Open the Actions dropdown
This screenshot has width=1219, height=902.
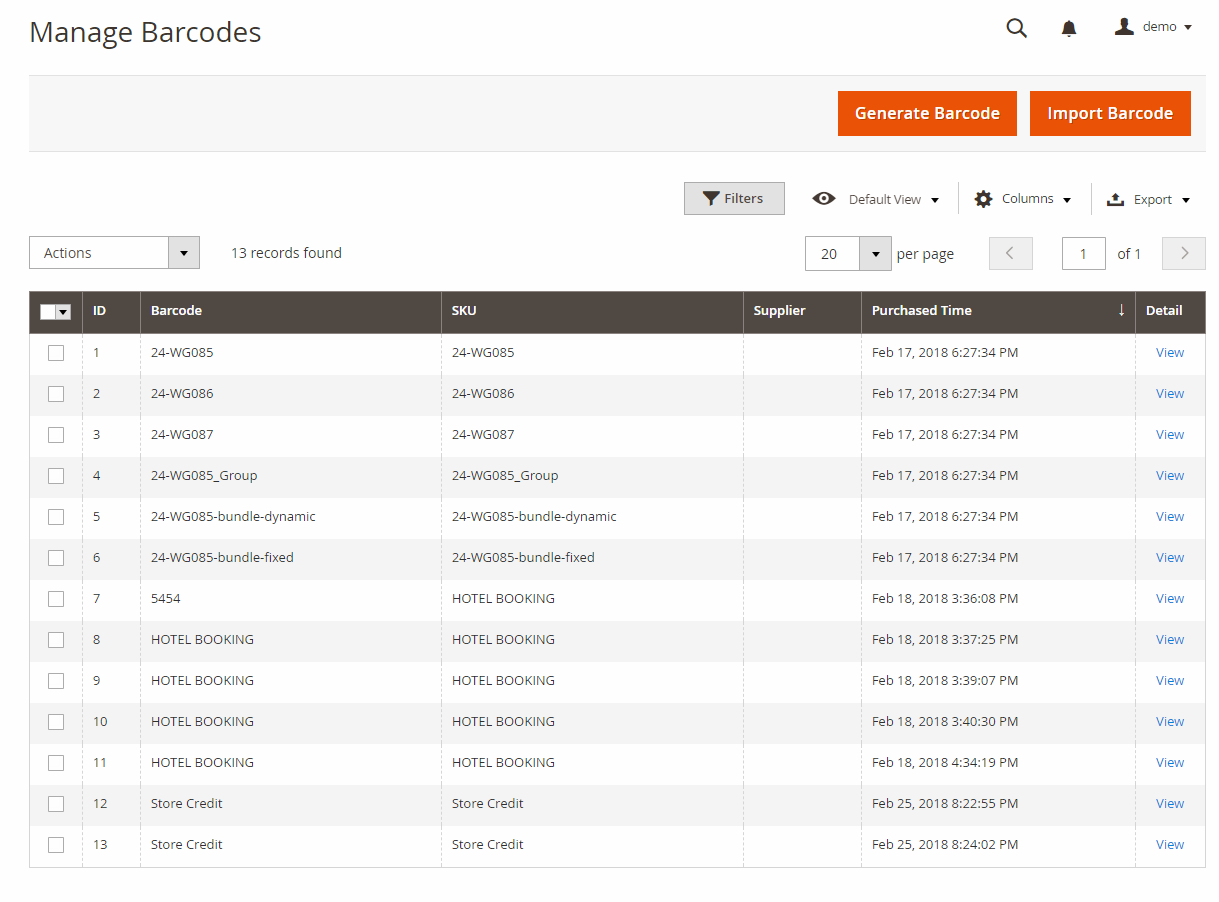(114, 253)
